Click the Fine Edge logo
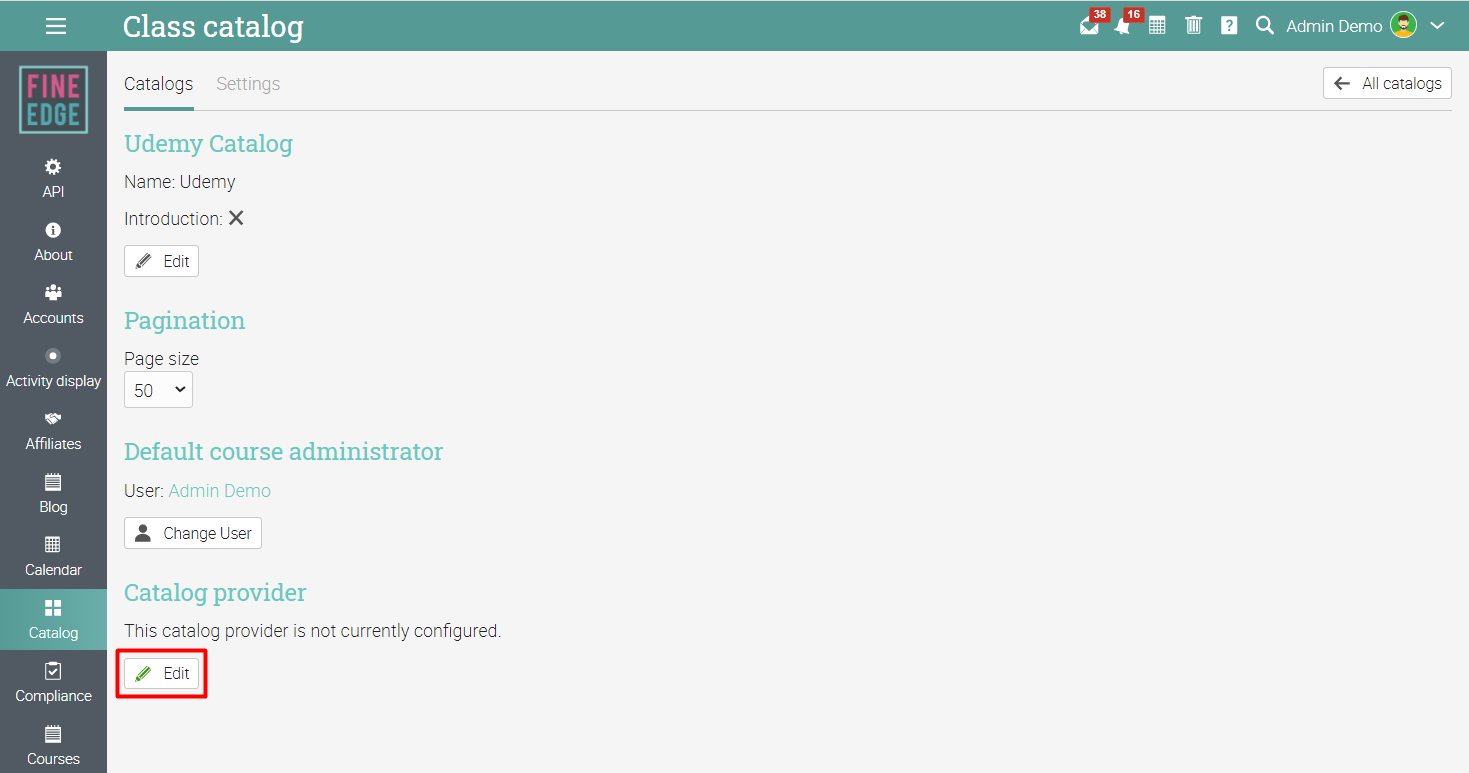The width and height of the screenshot is (1469, 773). pos(53,100)
